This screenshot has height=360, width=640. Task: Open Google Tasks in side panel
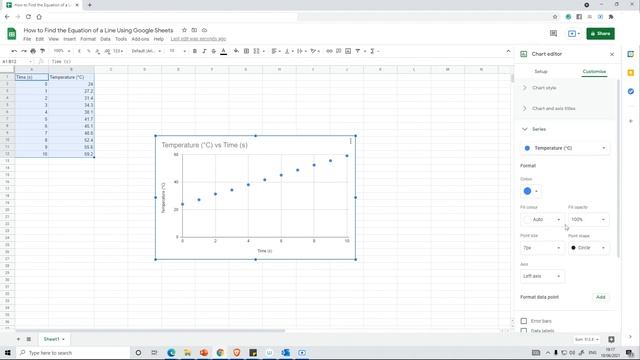click(x=631, y=91)
